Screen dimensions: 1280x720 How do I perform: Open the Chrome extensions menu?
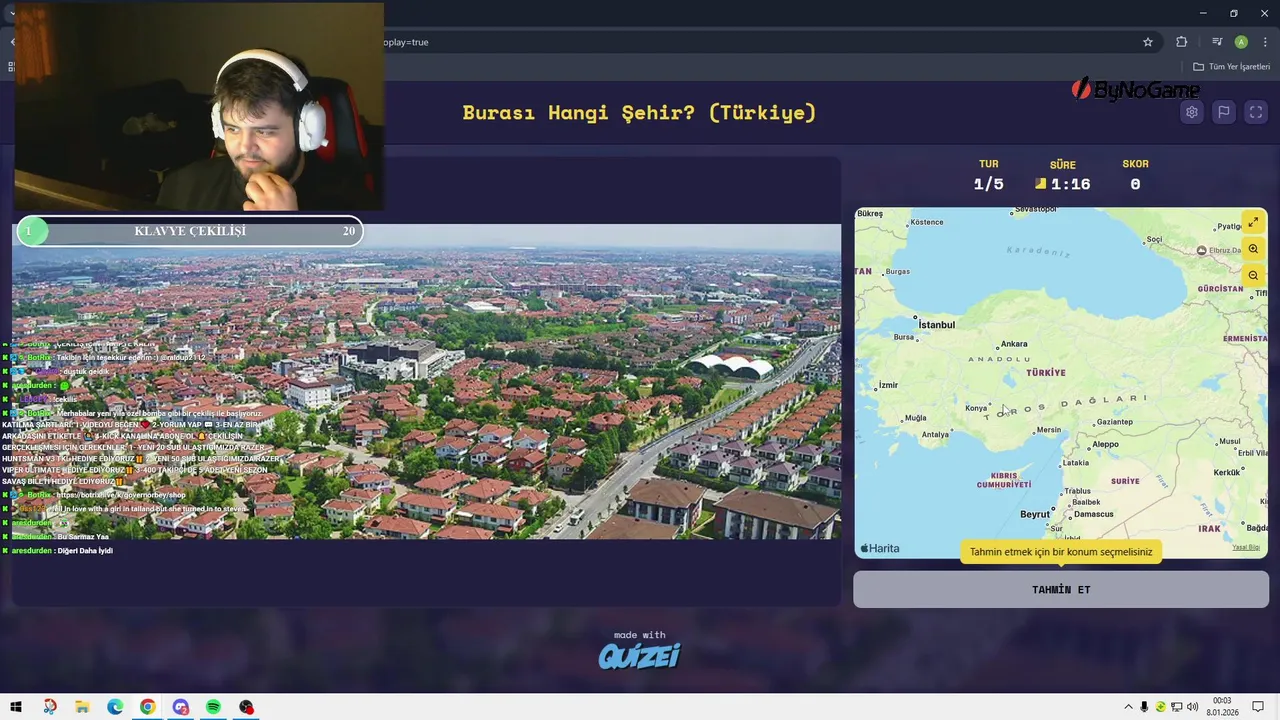point(1182,42)
